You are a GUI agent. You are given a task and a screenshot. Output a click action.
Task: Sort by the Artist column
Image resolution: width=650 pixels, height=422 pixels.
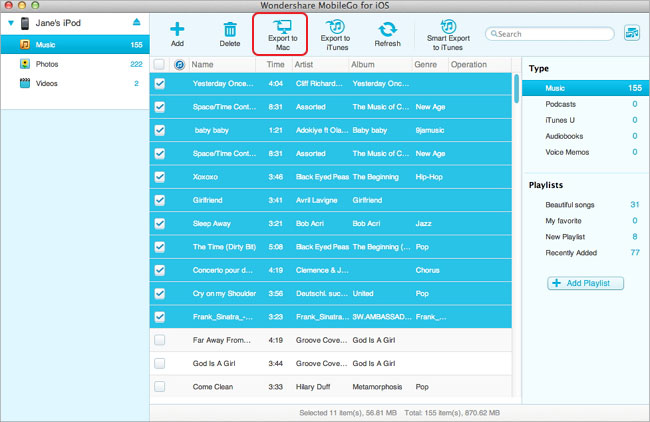(320, 65)
